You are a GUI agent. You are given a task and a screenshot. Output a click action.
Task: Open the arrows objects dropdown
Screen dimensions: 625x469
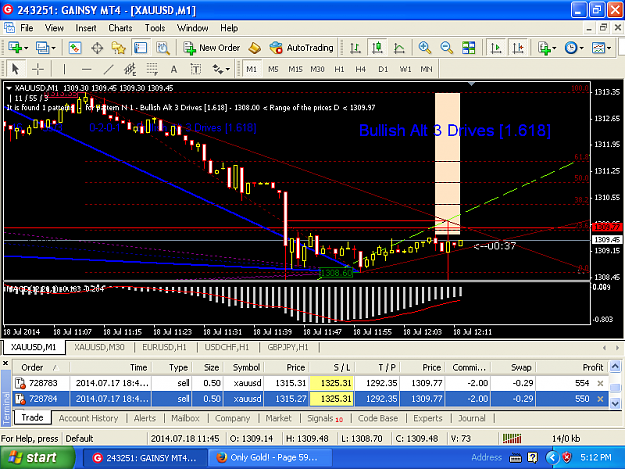point(221,69)
